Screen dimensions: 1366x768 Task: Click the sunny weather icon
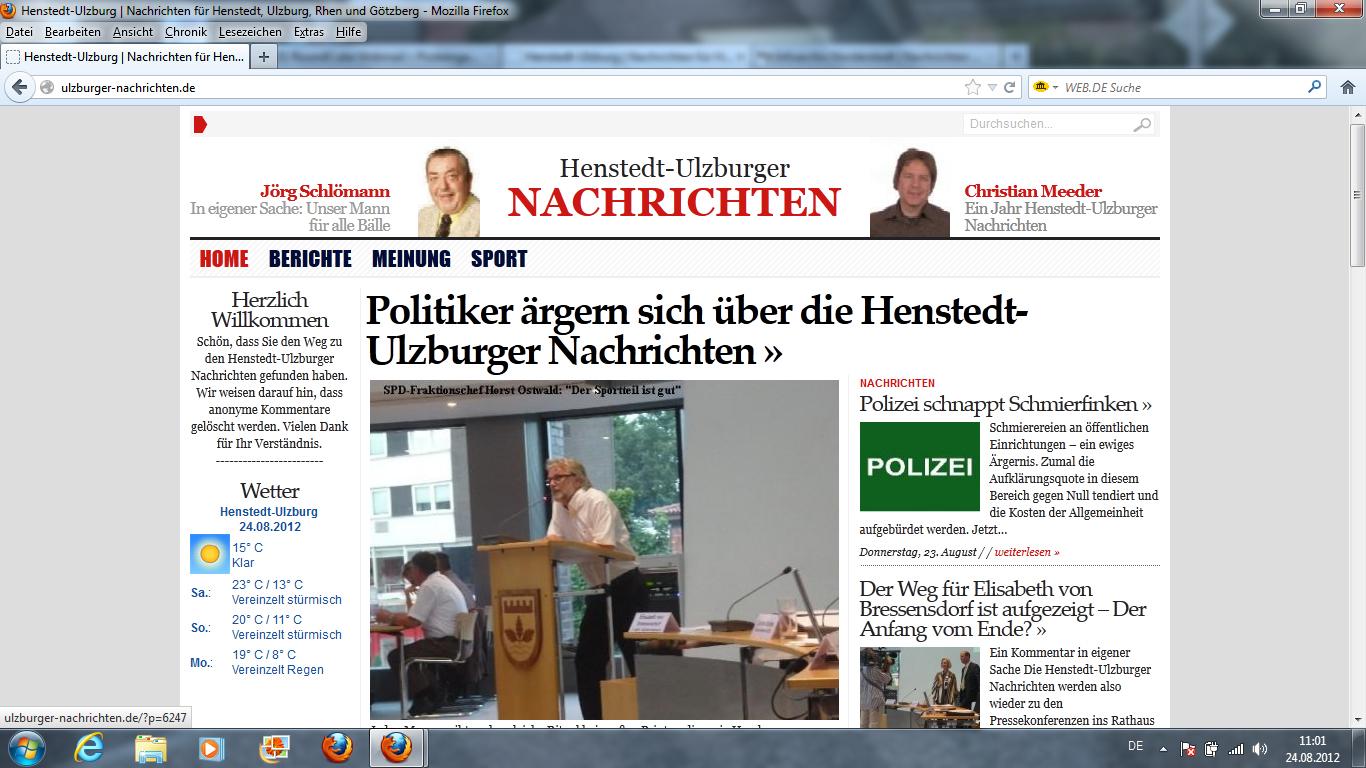point(209,554)
